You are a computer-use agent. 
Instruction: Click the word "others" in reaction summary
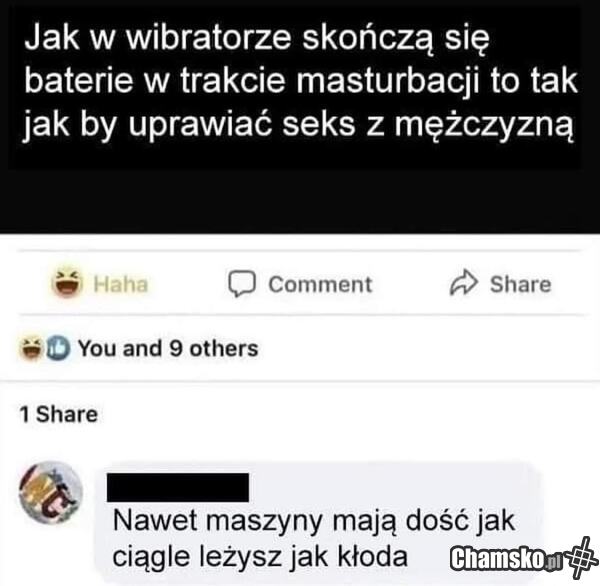click(x=224, y=349)
